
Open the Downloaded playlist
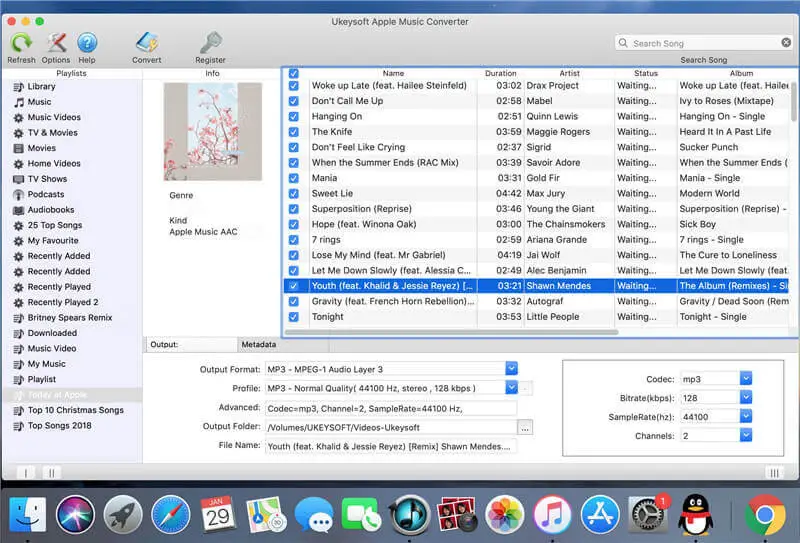coord(52,333)
